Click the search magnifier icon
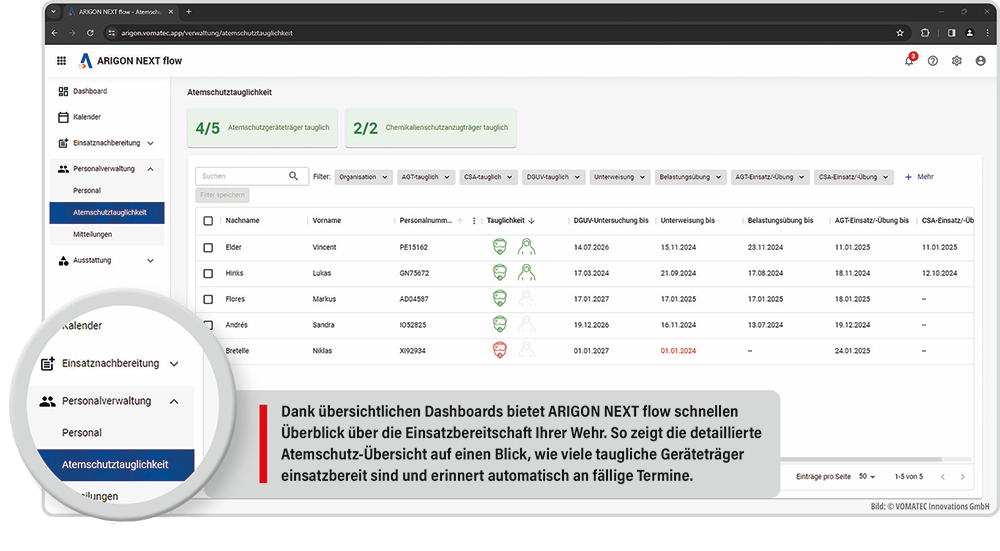This screenshot has width=1000, height=551. [x=293, y=176]
